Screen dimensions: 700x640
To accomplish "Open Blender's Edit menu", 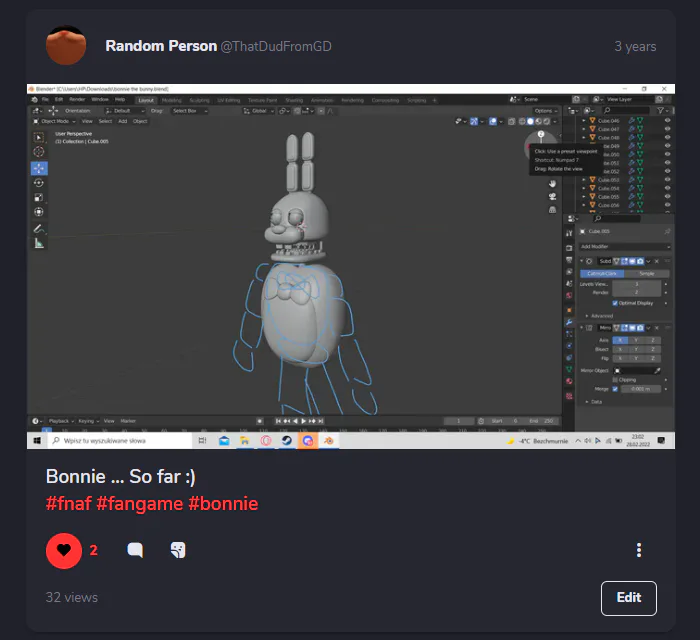I will point(59,100).
